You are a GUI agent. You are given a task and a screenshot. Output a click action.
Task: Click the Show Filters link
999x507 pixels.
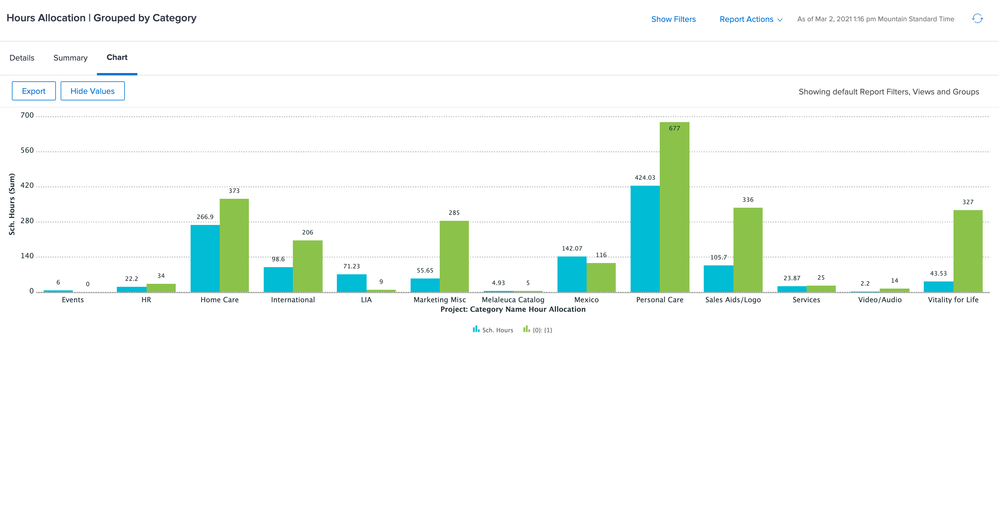coord(673,19)
